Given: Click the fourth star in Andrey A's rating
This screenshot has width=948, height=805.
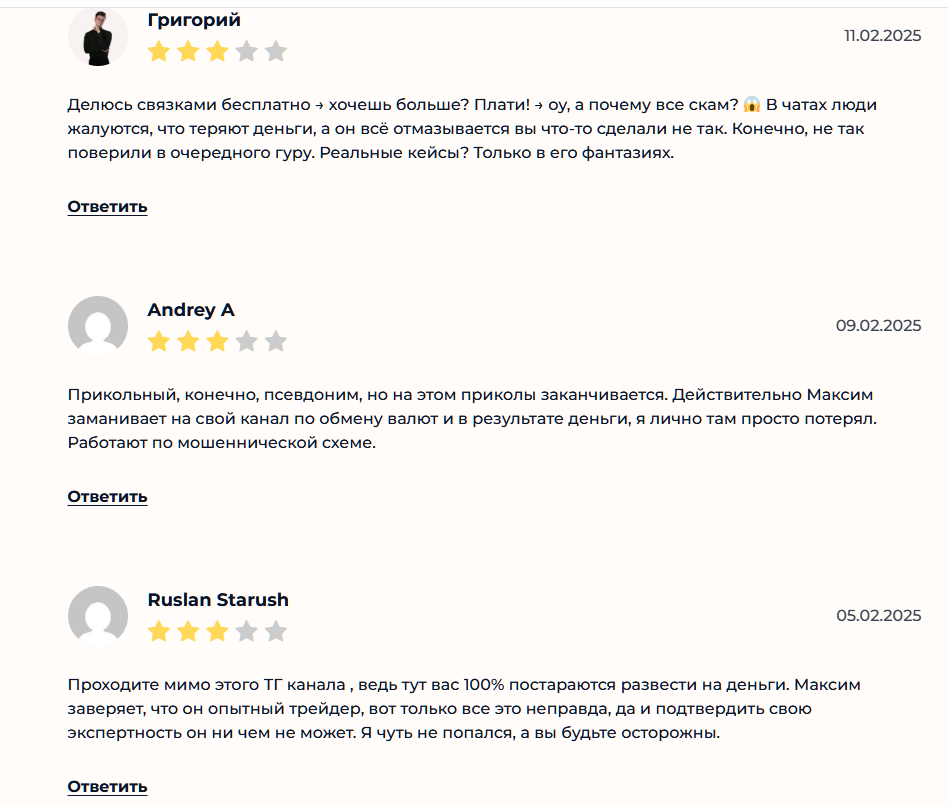Looking at the screenshot, I should click(x=247, y=342).
